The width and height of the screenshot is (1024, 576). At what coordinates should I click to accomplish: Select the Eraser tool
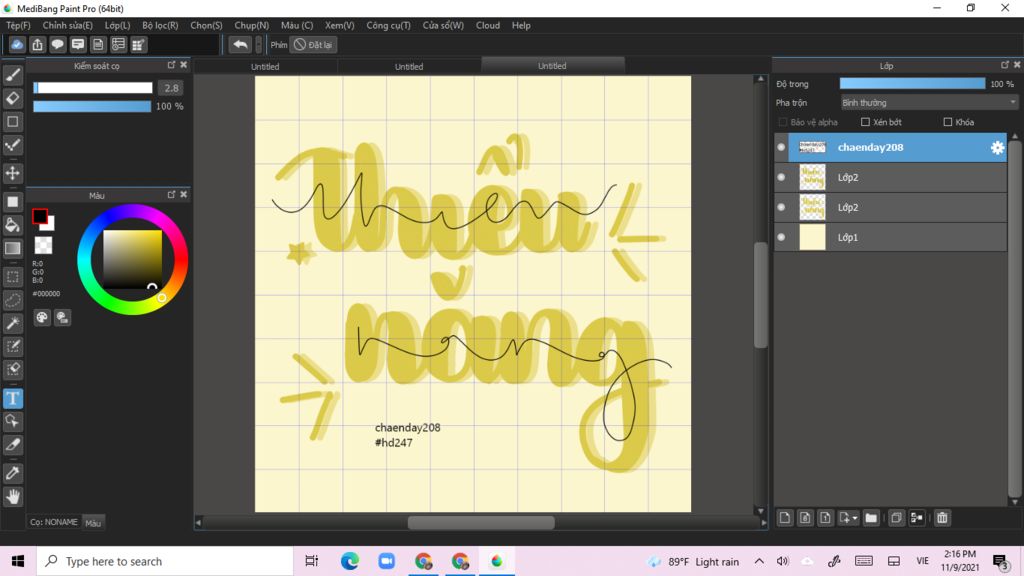(12, 99)
